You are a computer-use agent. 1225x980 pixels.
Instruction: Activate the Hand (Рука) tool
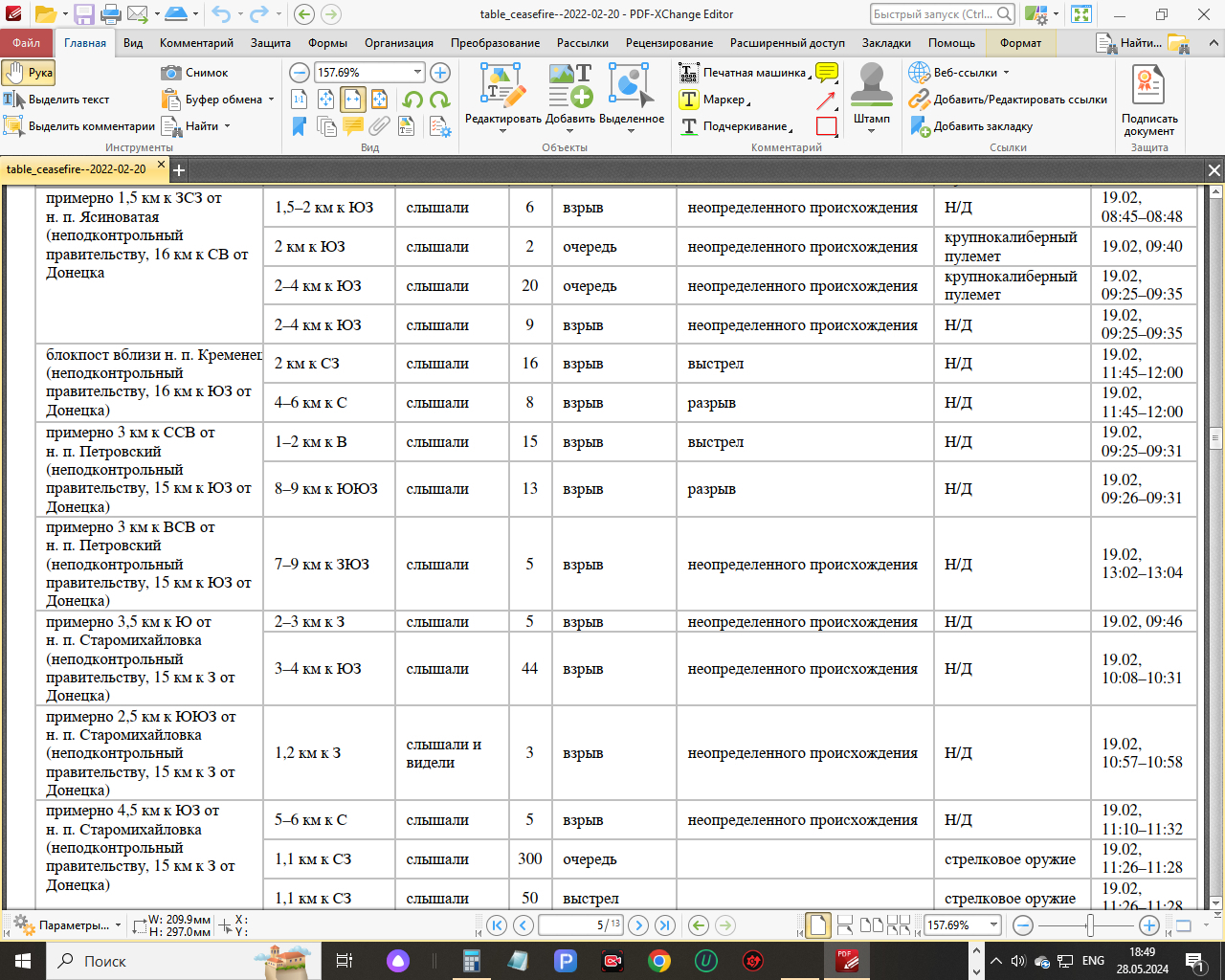point(29,73)
